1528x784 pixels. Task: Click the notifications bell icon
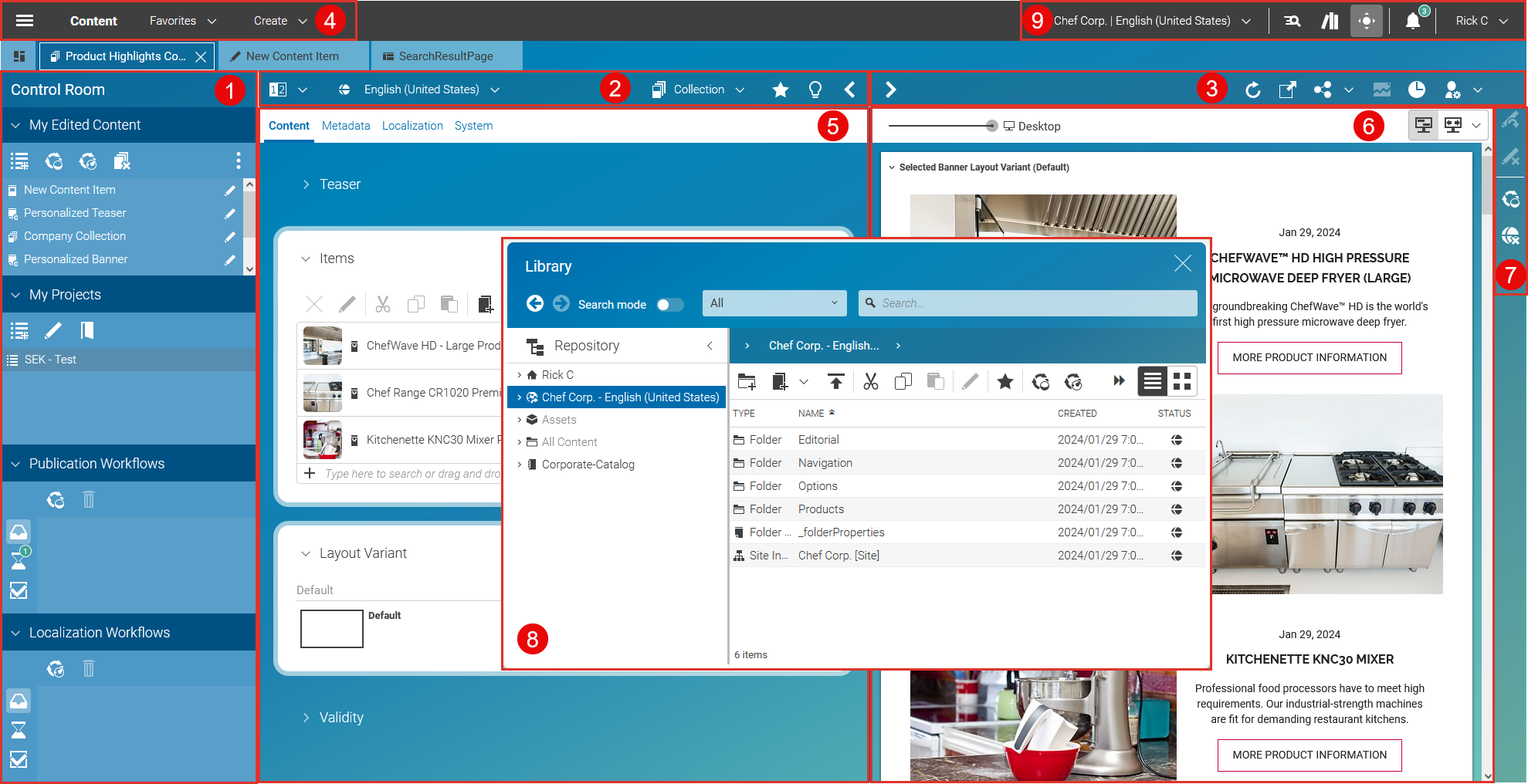pos(1412,21)
